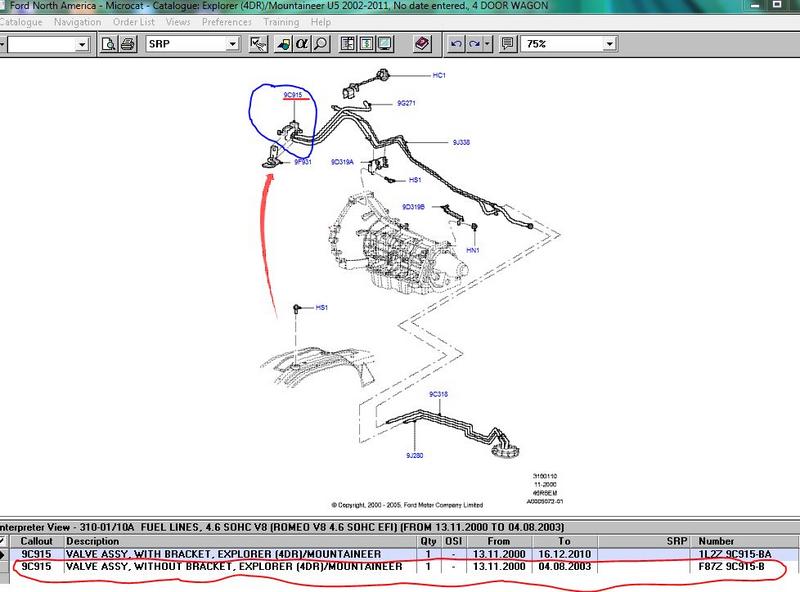Viewport: 800px width, 592px height.
Task: Click the notes speech bubble icon
Action: (507, 44)
